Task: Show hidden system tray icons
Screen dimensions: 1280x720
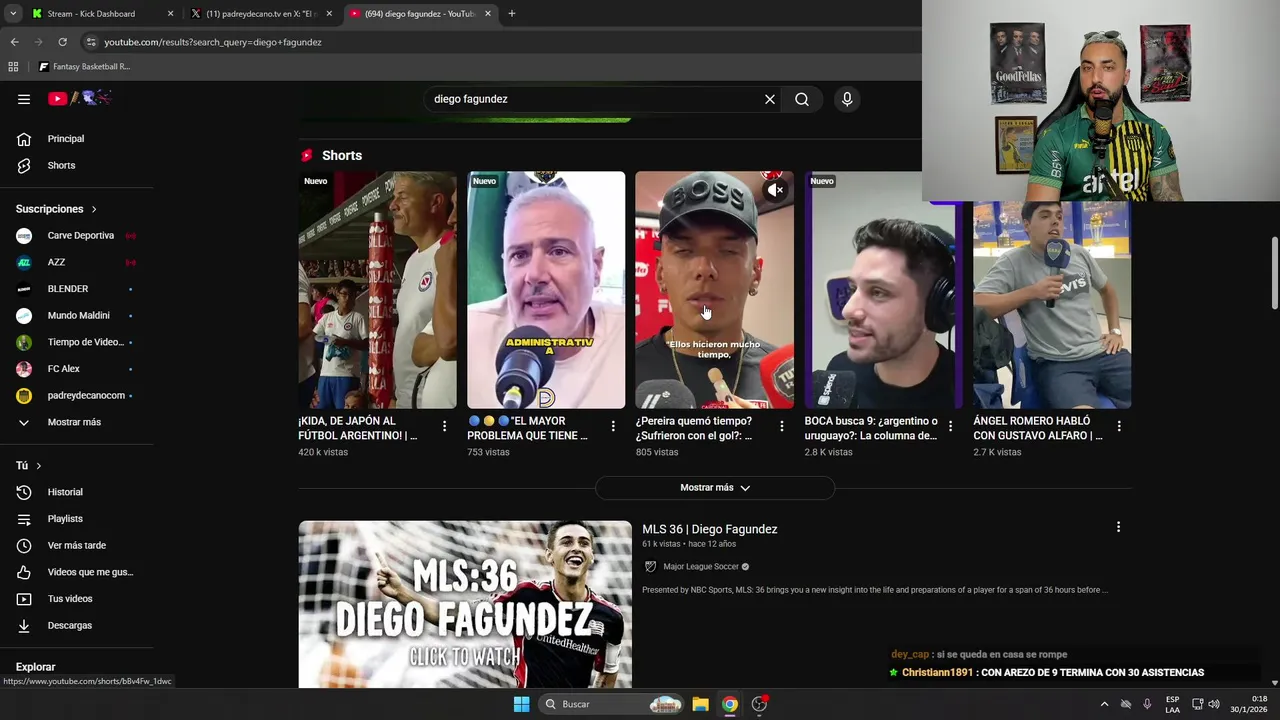Action: [x=1104, y=704]
